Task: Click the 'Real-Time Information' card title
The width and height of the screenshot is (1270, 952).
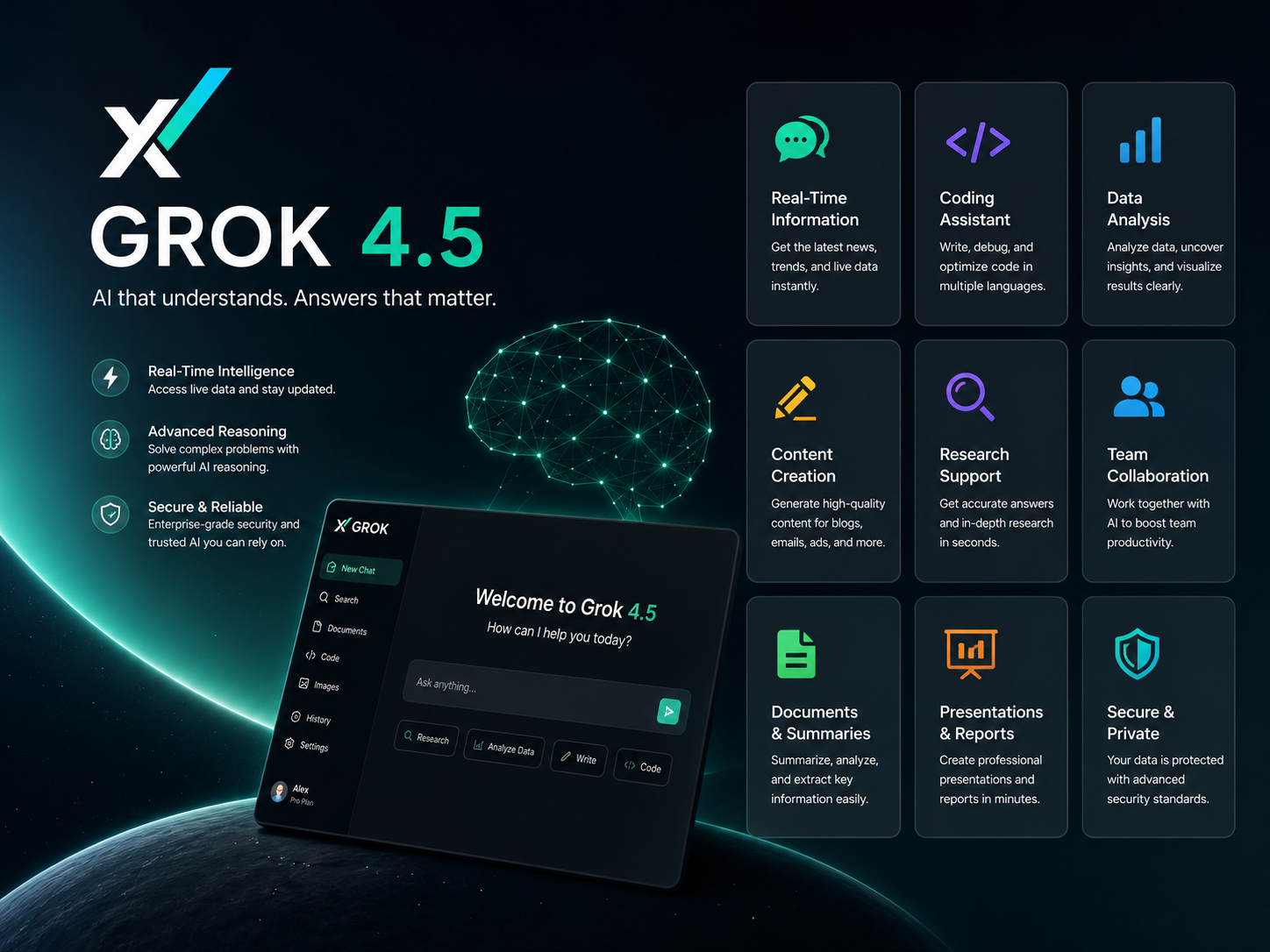Action: [815, 209]
